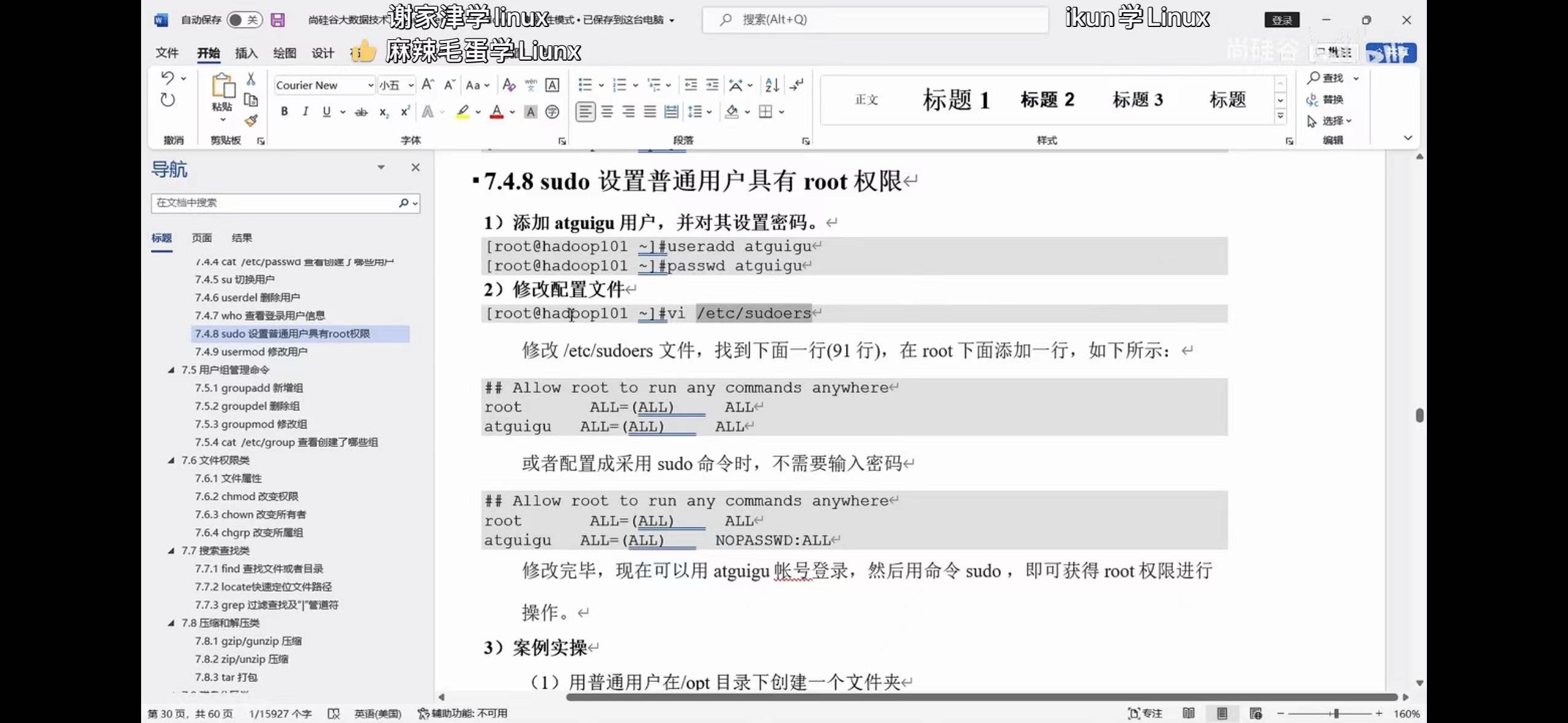Click the bullet list icon
This screenshot has height=723, width=1568.
point(585,85)
